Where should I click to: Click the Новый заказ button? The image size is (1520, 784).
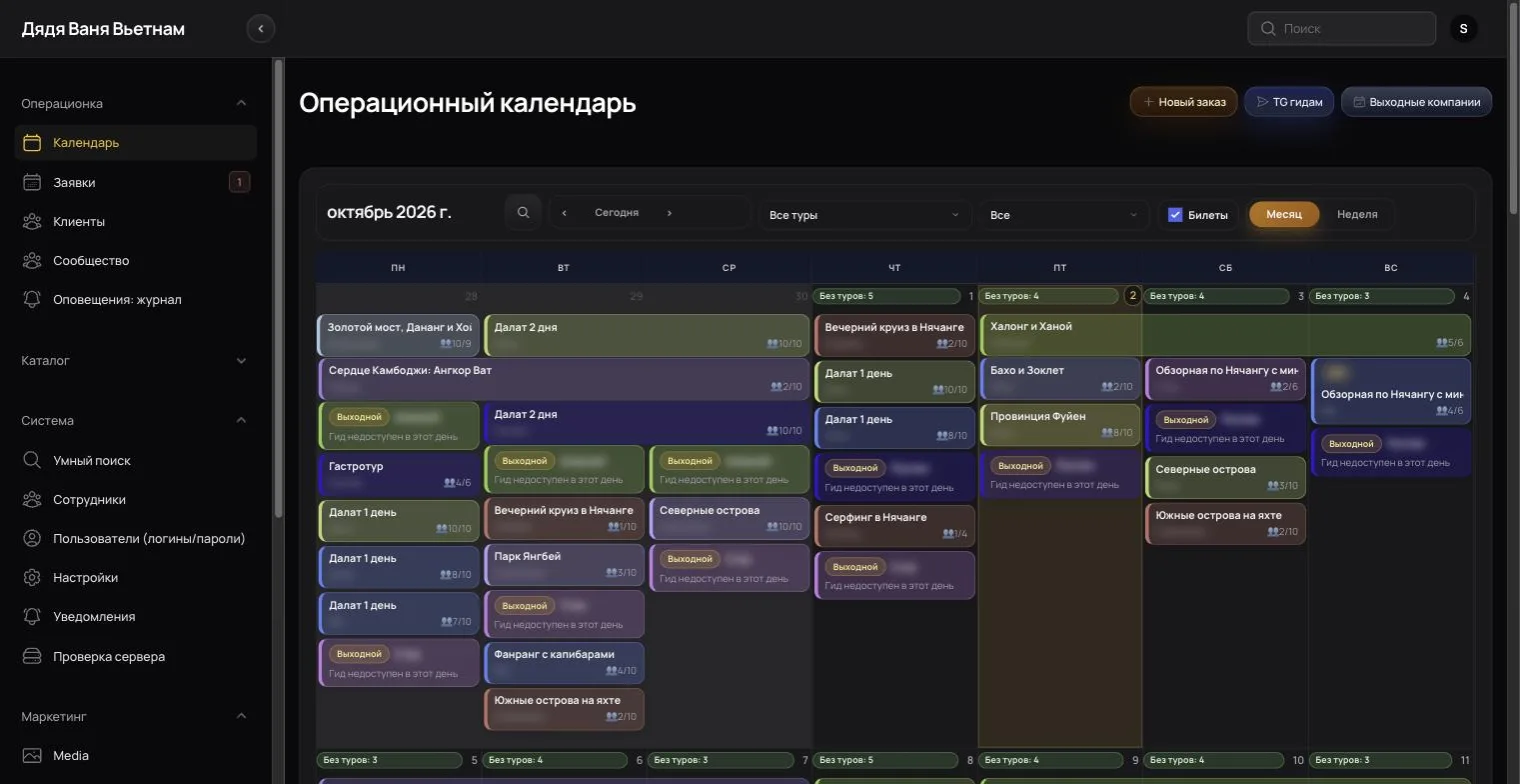[x=1184, y=102]
